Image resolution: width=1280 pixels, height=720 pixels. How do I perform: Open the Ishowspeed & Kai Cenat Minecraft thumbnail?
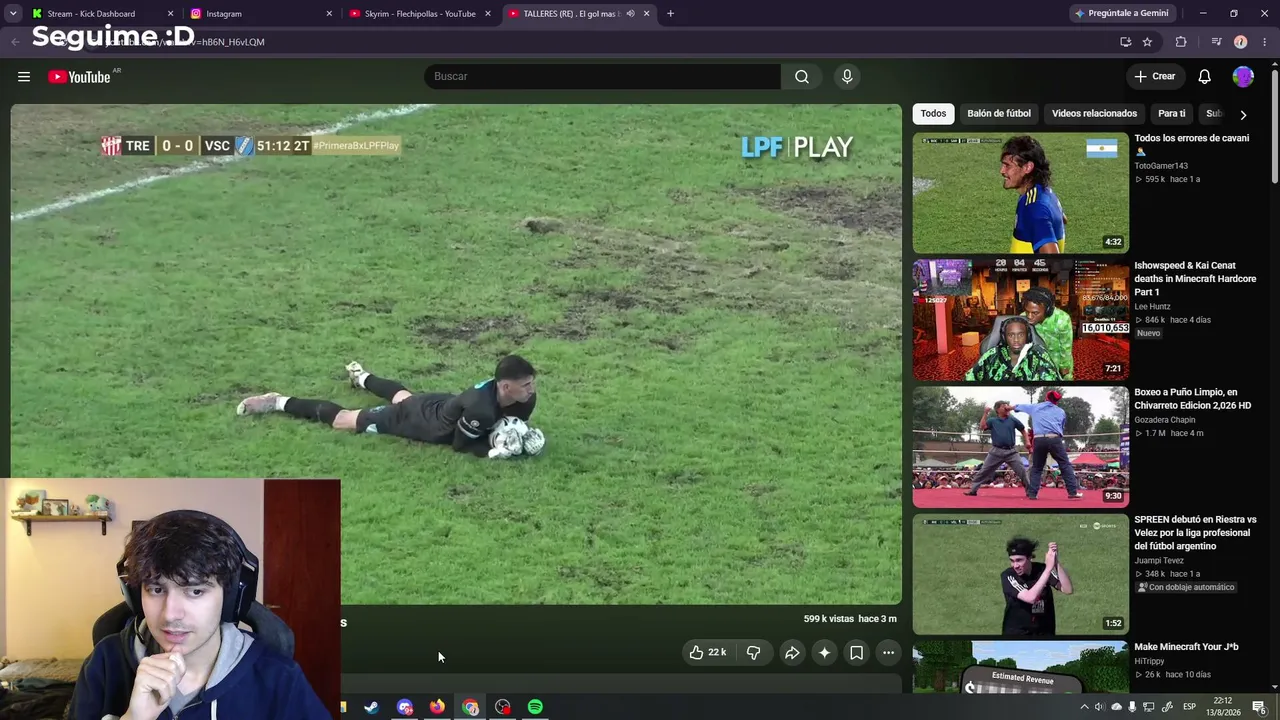pos(1020,320)
